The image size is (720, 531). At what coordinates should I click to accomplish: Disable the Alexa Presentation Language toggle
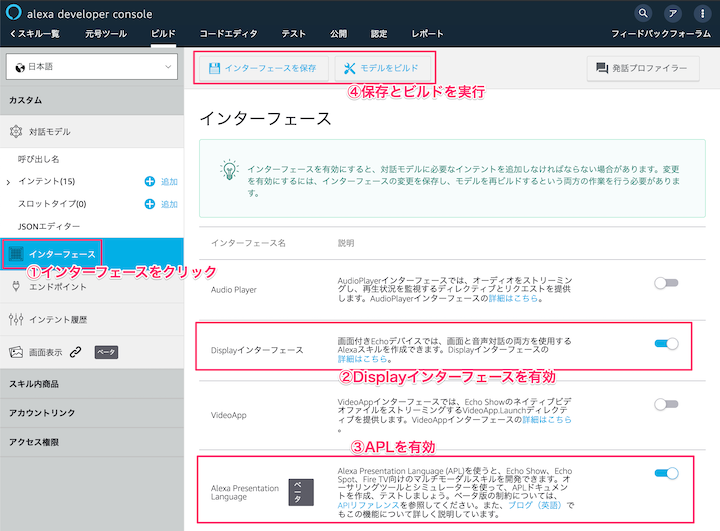tap(666, 473)
